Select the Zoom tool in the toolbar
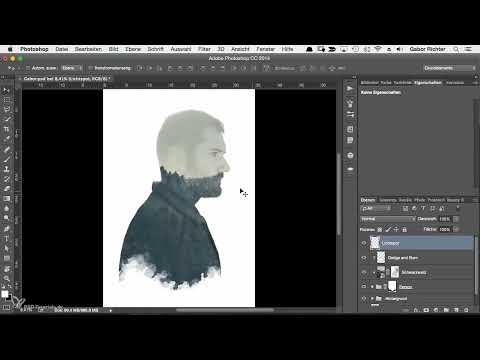Viewport: 480px width, 360px height. [6, 278]
